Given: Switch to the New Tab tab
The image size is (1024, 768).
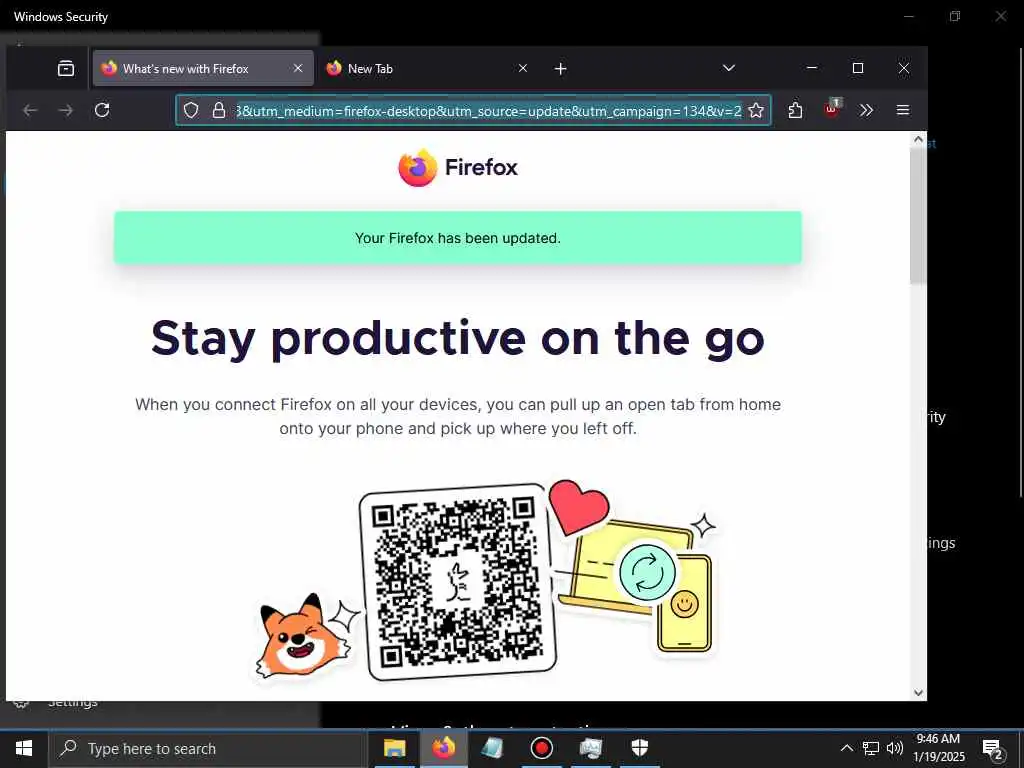Looking at the screenshot, I should tap(427, 68).
